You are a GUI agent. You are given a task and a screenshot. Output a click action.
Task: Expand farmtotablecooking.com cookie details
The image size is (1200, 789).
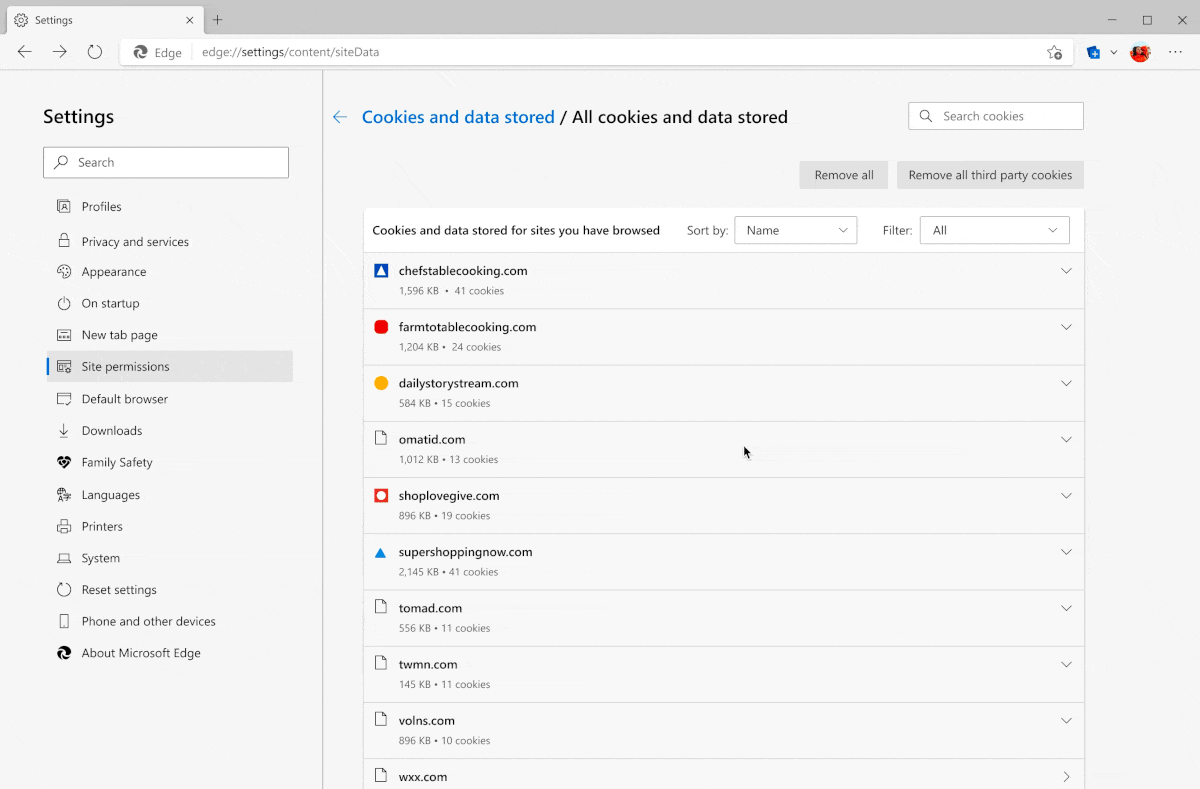pos(1066,327)
